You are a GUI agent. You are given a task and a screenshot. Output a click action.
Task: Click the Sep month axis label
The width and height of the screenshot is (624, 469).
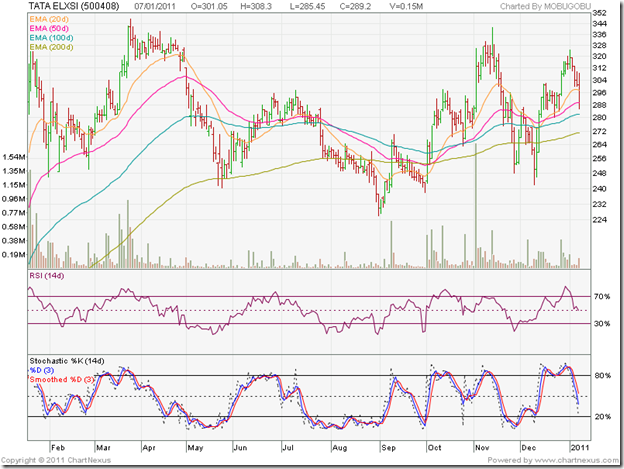[388, 448]
